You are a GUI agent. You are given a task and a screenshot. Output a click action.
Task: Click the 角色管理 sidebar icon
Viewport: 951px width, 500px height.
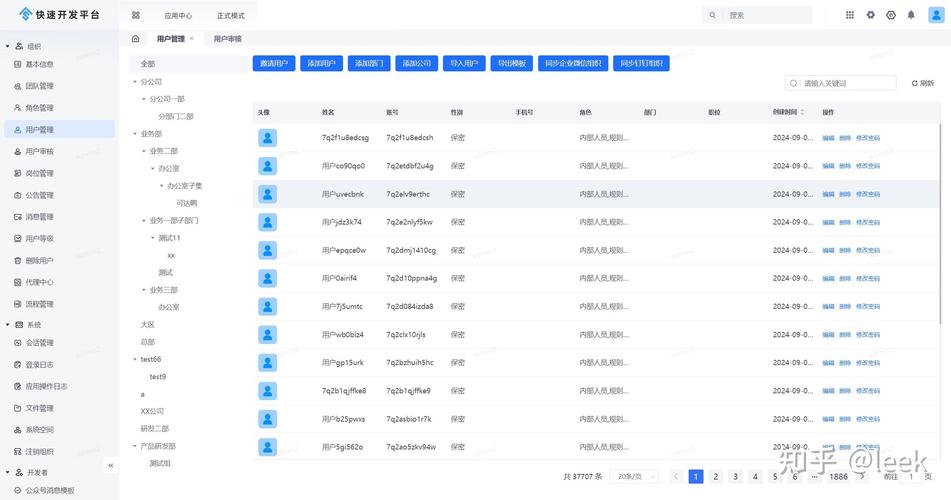[x=18, y=108]
